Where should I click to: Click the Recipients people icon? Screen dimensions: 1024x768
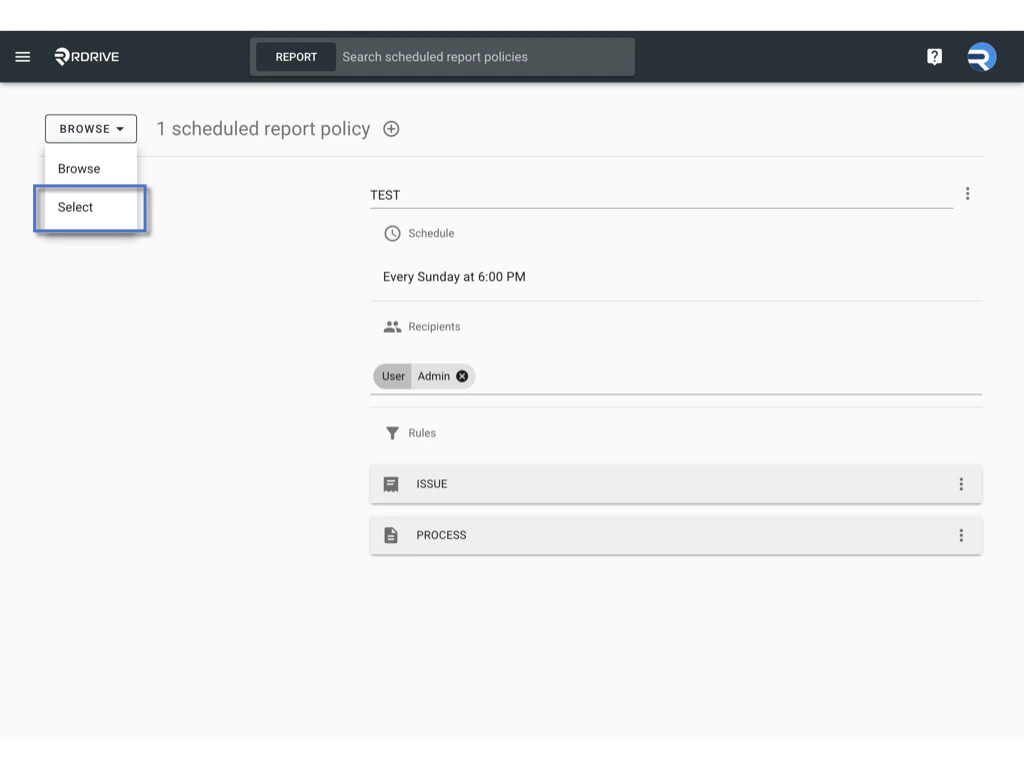391,326
